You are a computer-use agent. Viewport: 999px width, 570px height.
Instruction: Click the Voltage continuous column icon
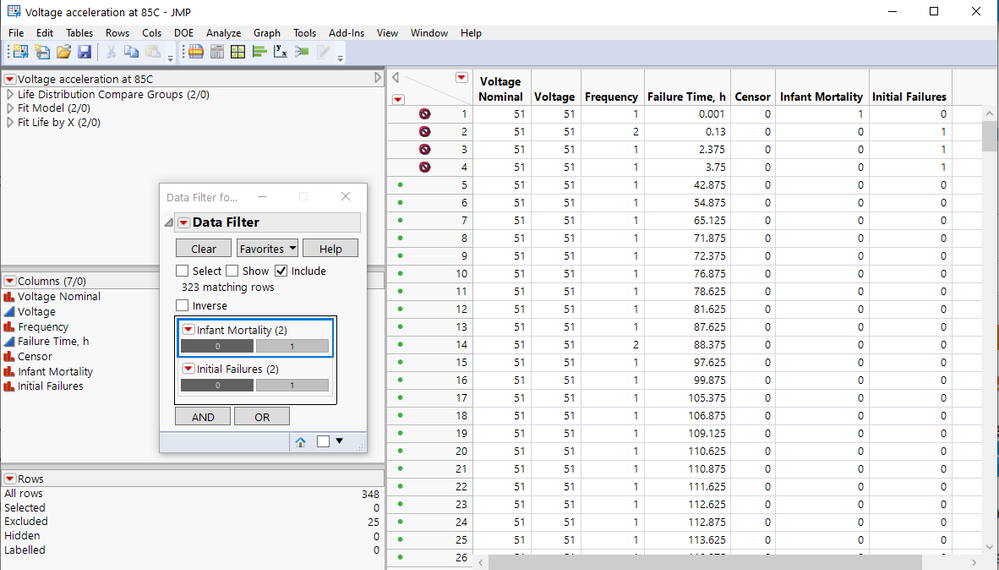coord(9,311)
